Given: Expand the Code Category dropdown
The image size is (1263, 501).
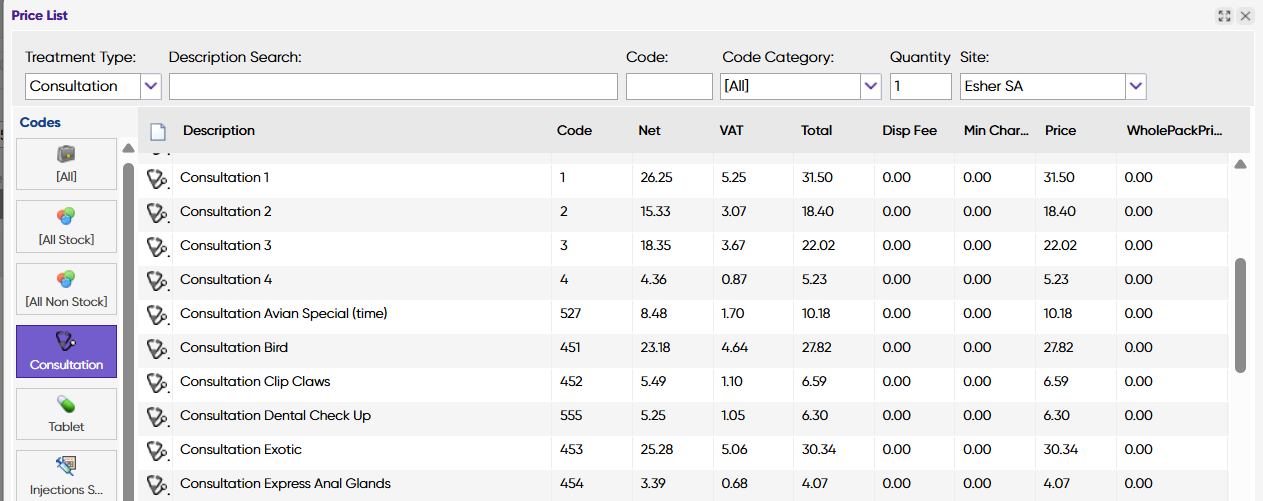Looking at the screenshot, I should [x=870, y=86].
